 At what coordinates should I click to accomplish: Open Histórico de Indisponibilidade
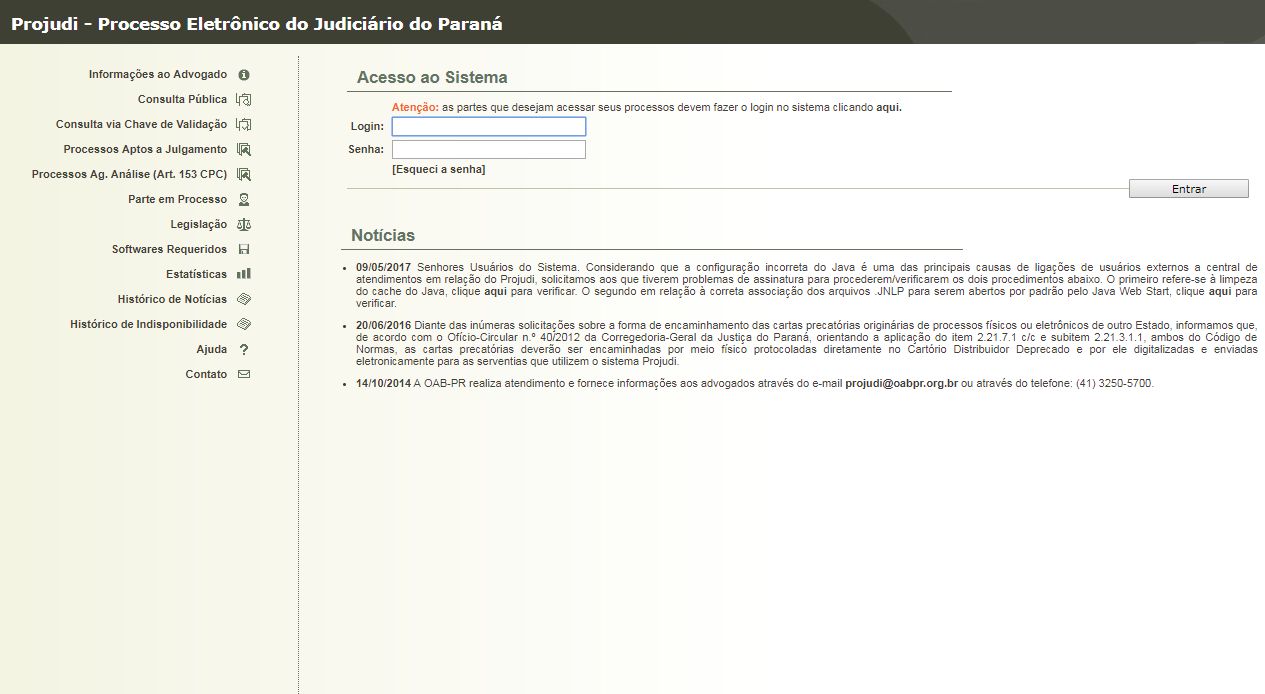pos(149,325)
